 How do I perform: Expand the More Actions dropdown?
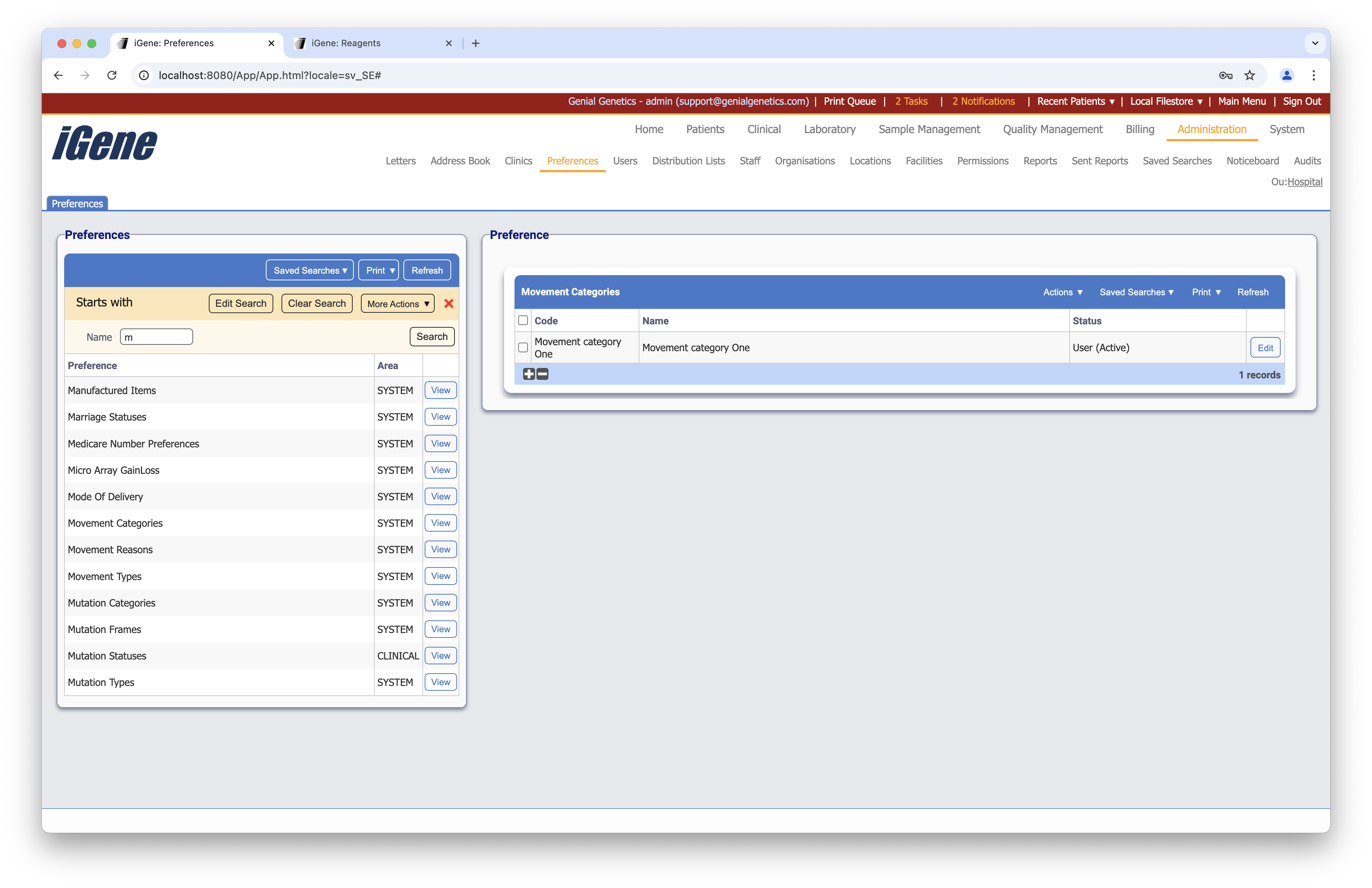[397, 304]
